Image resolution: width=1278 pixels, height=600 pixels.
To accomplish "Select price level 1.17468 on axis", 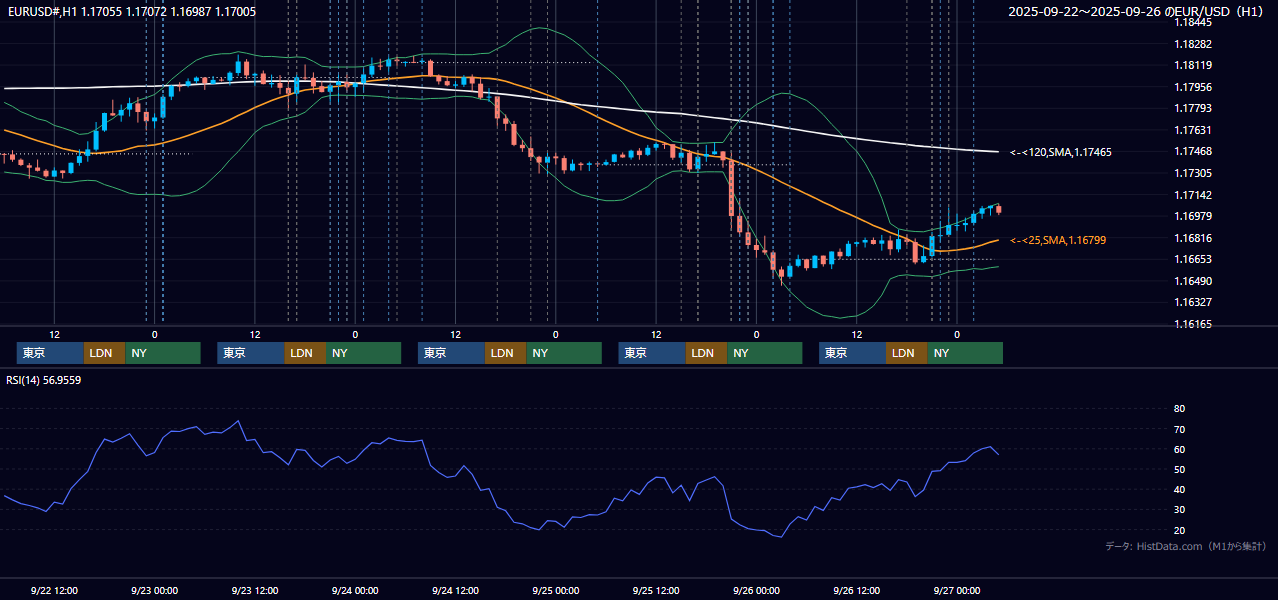I will [x=1193, y=151].
